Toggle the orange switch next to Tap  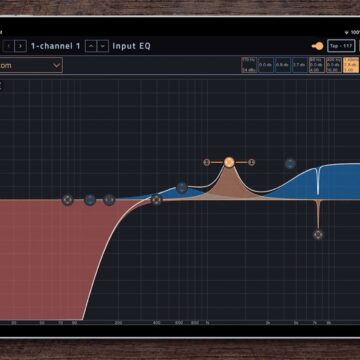click(x=318, y=46)
